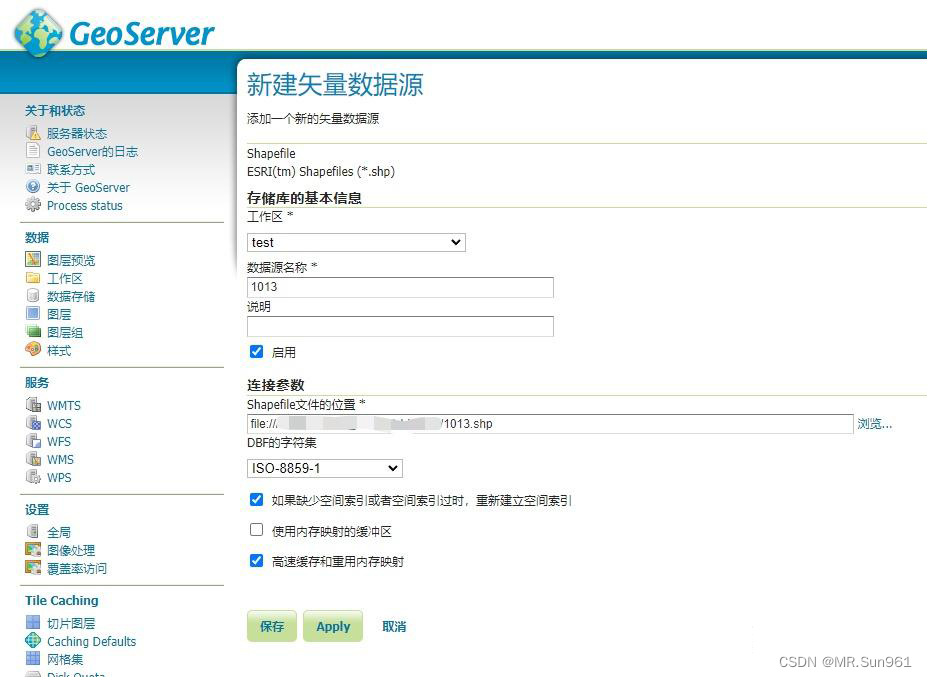The width and height of the screenshot is (927, 677).
Task: Click the 服务器状态 flask icon
Action: (x=32, y=133)
